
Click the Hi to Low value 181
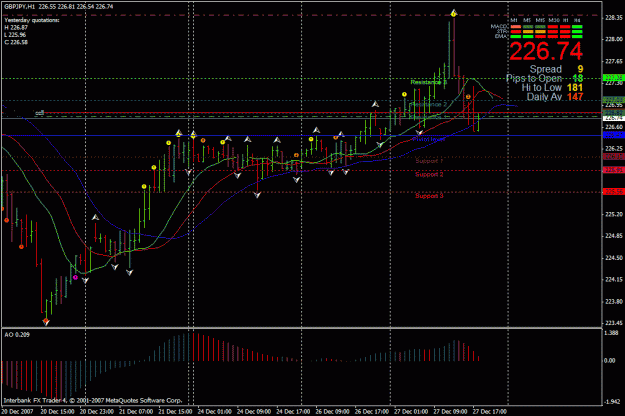coord(575,87)
